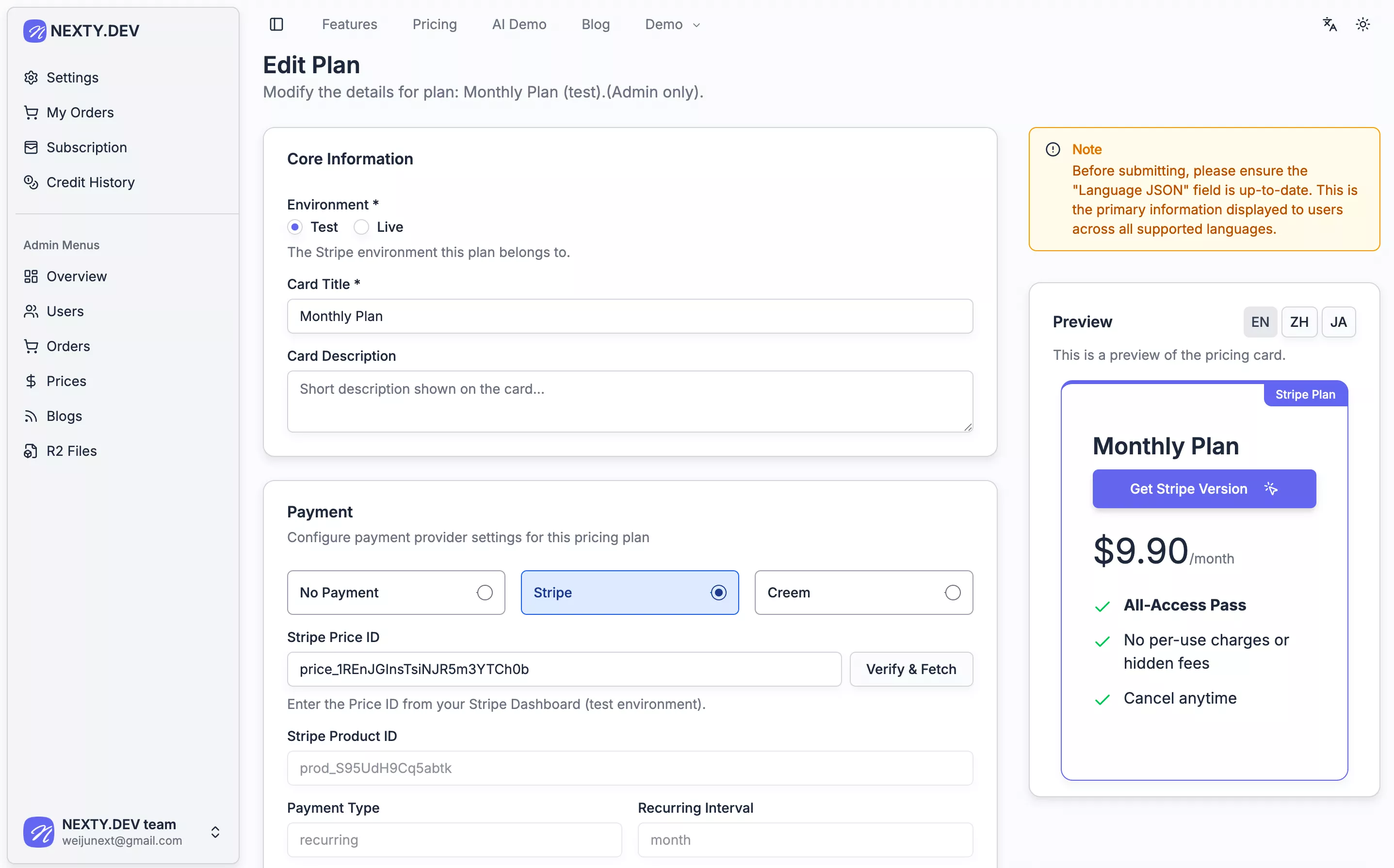Viewport: 1394px width, 868px height.
Task: Open Blogs feed icon
Action: coord(31,416)
